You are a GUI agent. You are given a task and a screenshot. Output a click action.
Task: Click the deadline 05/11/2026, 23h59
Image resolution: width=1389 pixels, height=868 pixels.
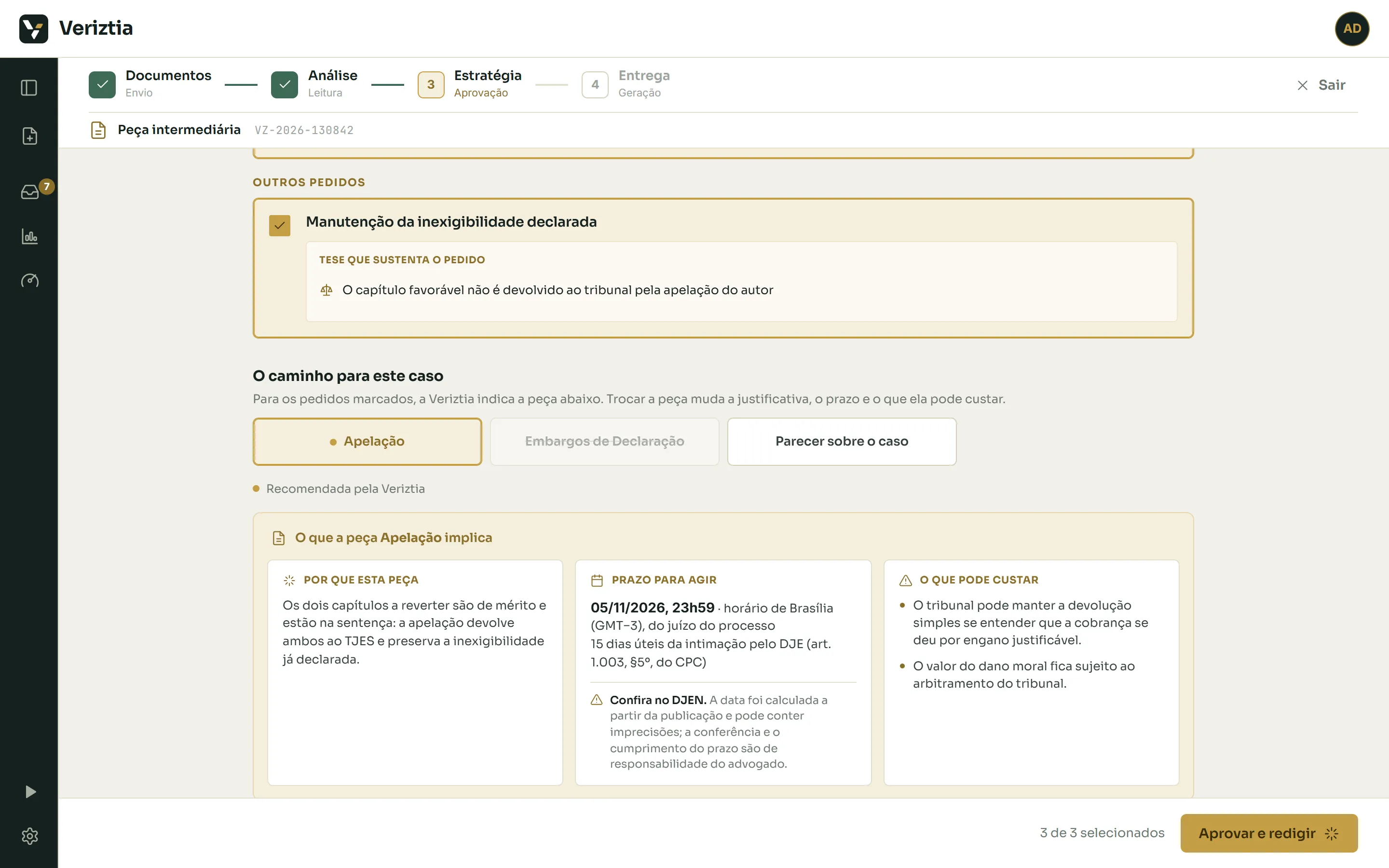[652, 608]
